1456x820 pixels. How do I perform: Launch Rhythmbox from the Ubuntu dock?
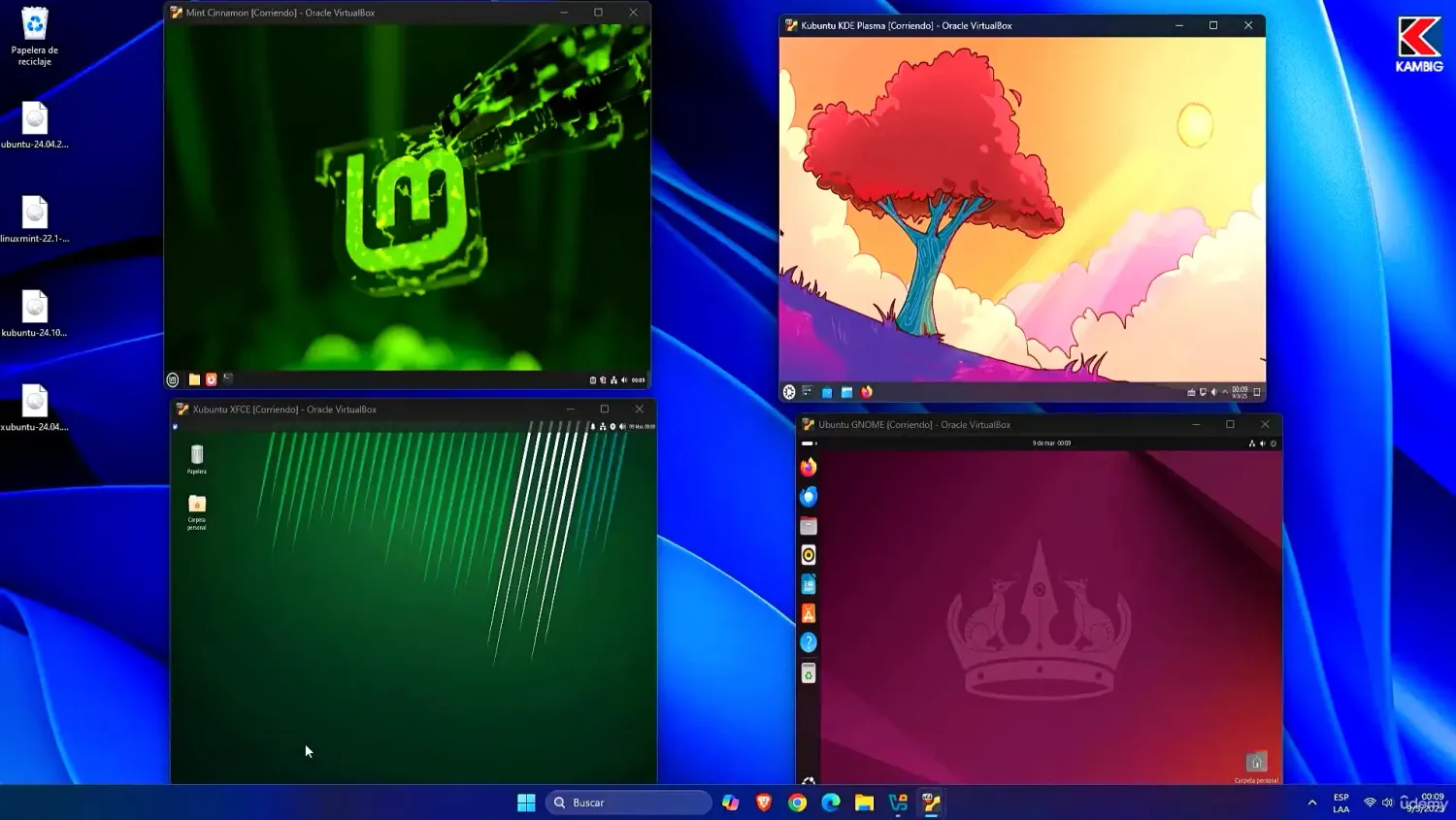(x=809, y=555)
